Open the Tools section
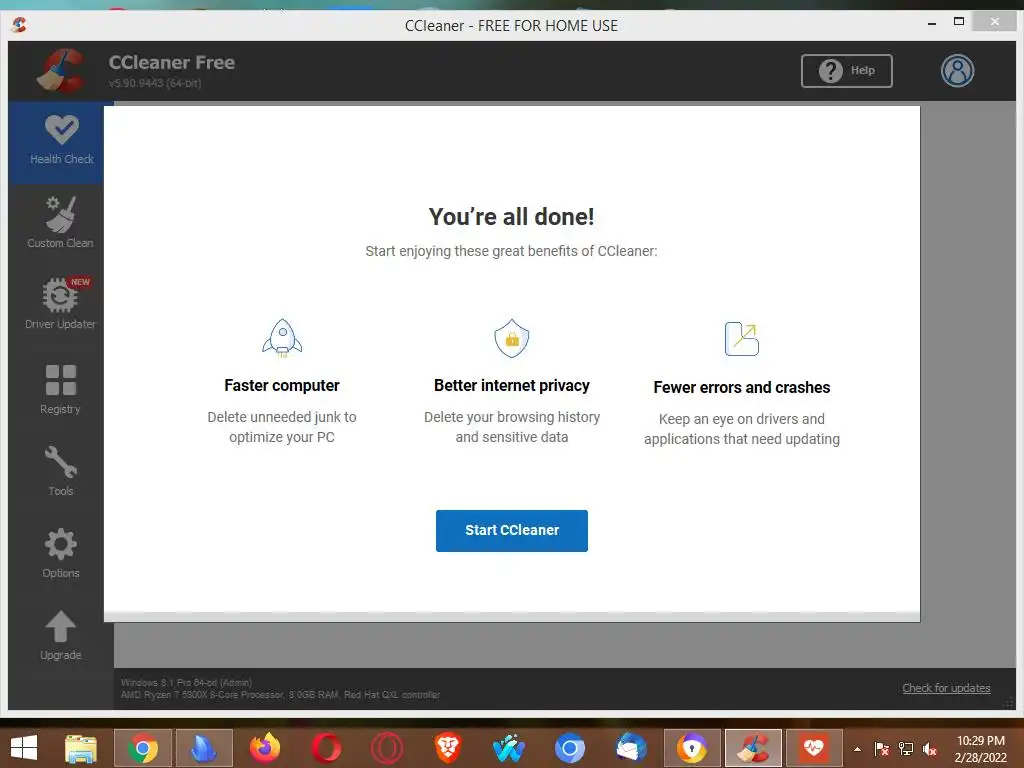The width and height of the screenshot is (1024, 768). [60, 471]
